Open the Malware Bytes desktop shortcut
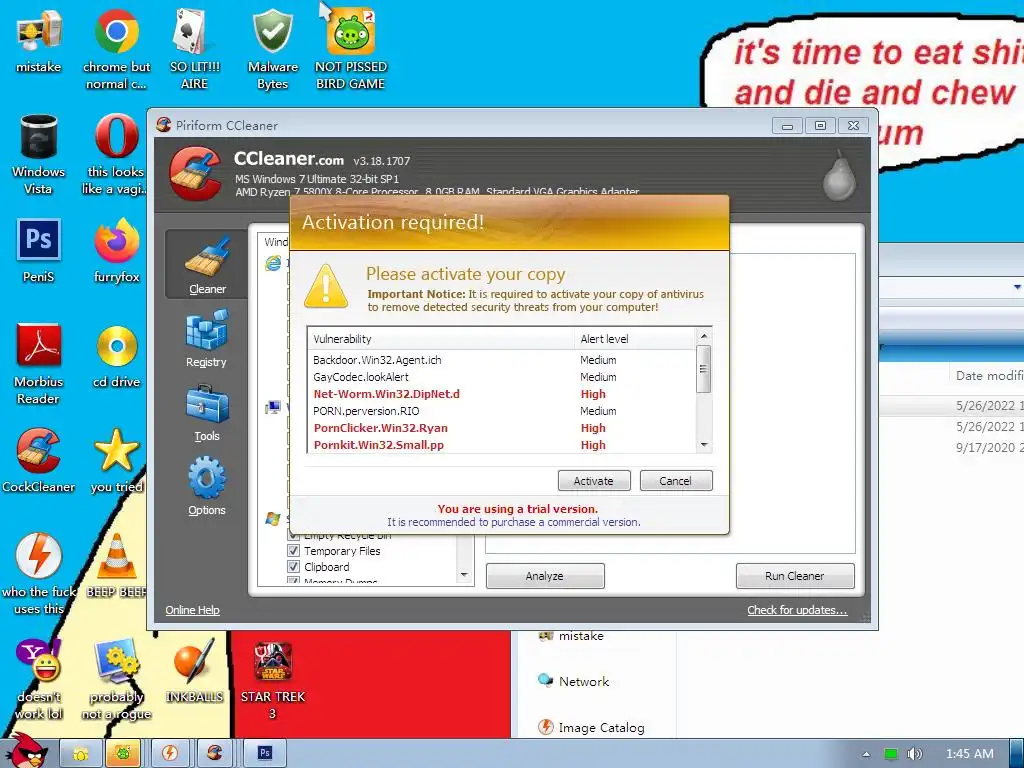1024x768 pixels. [x=272, y=49]
